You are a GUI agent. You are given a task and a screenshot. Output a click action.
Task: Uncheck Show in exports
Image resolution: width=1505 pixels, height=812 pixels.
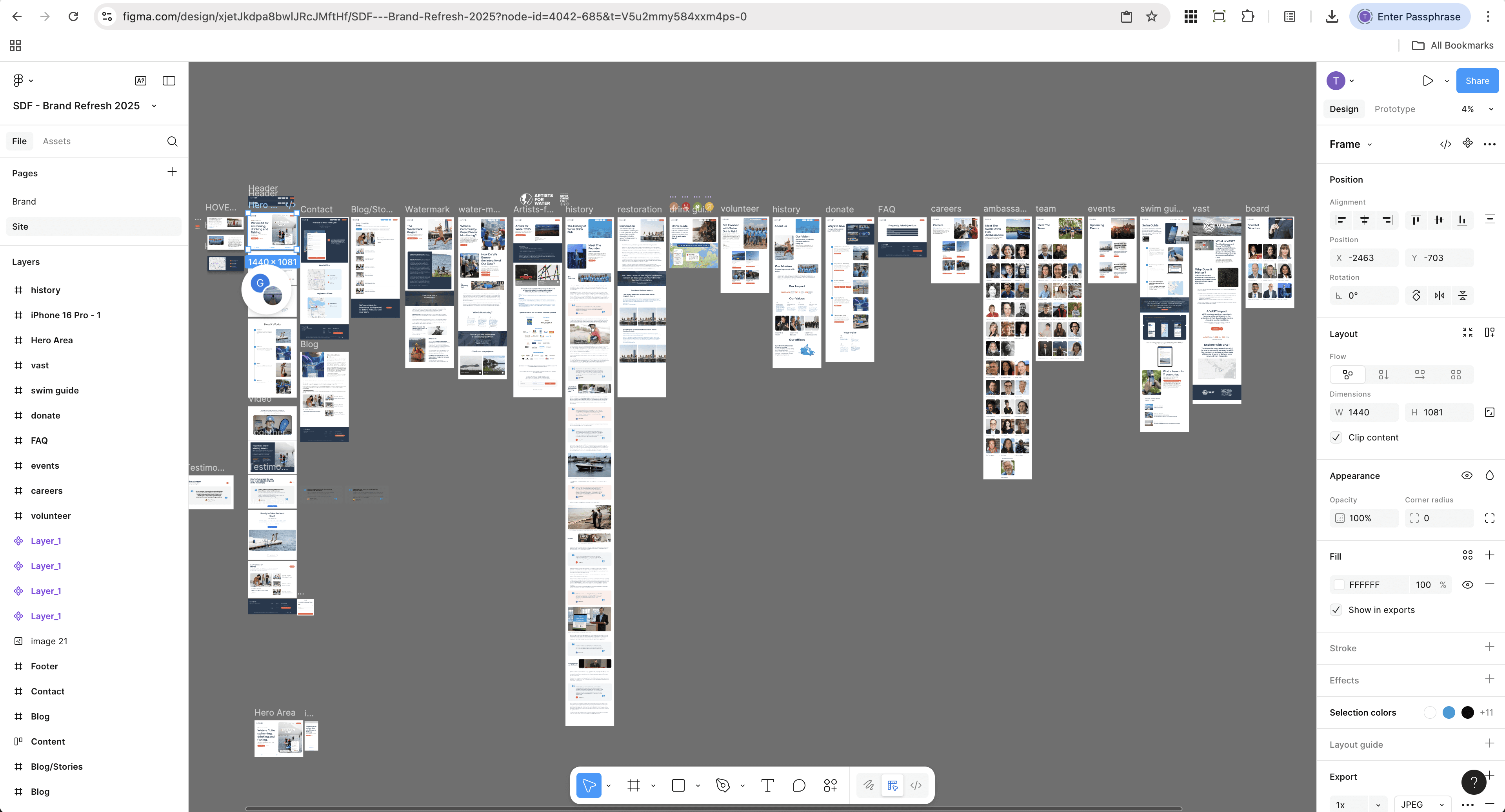pos(1336,609)
